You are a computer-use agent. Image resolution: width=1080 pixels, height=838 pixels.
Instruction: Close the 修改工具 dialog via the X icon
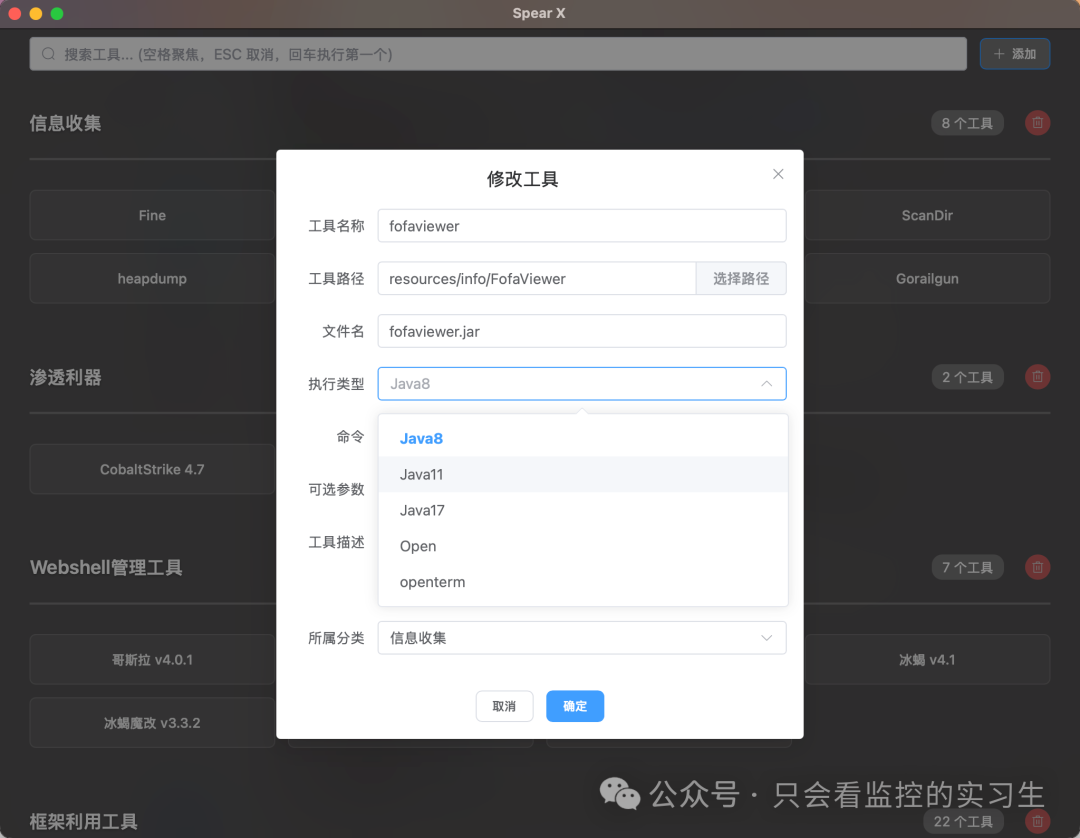point(778,173)
